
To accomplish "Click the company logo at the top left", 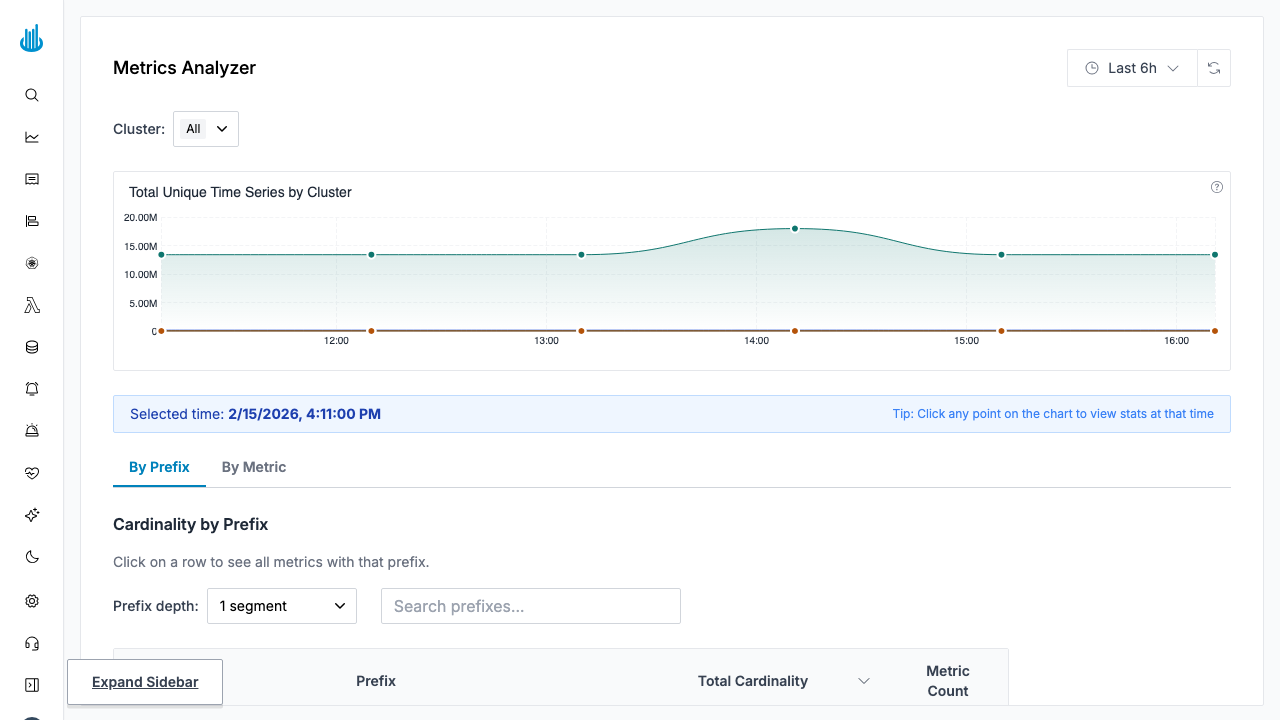I will 31,38.
